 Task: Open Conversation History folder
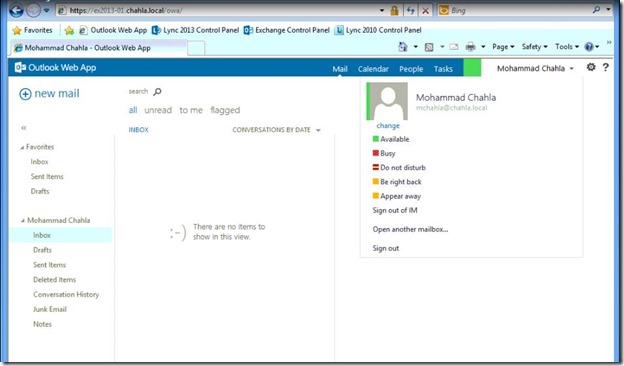(66, 294)
